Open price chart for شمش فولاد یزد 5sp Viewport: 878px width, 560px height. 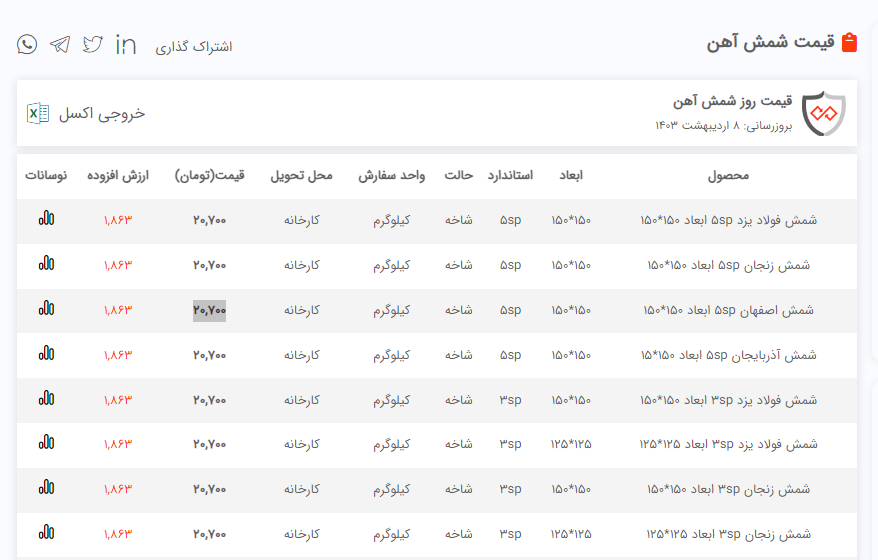[46, 219]
